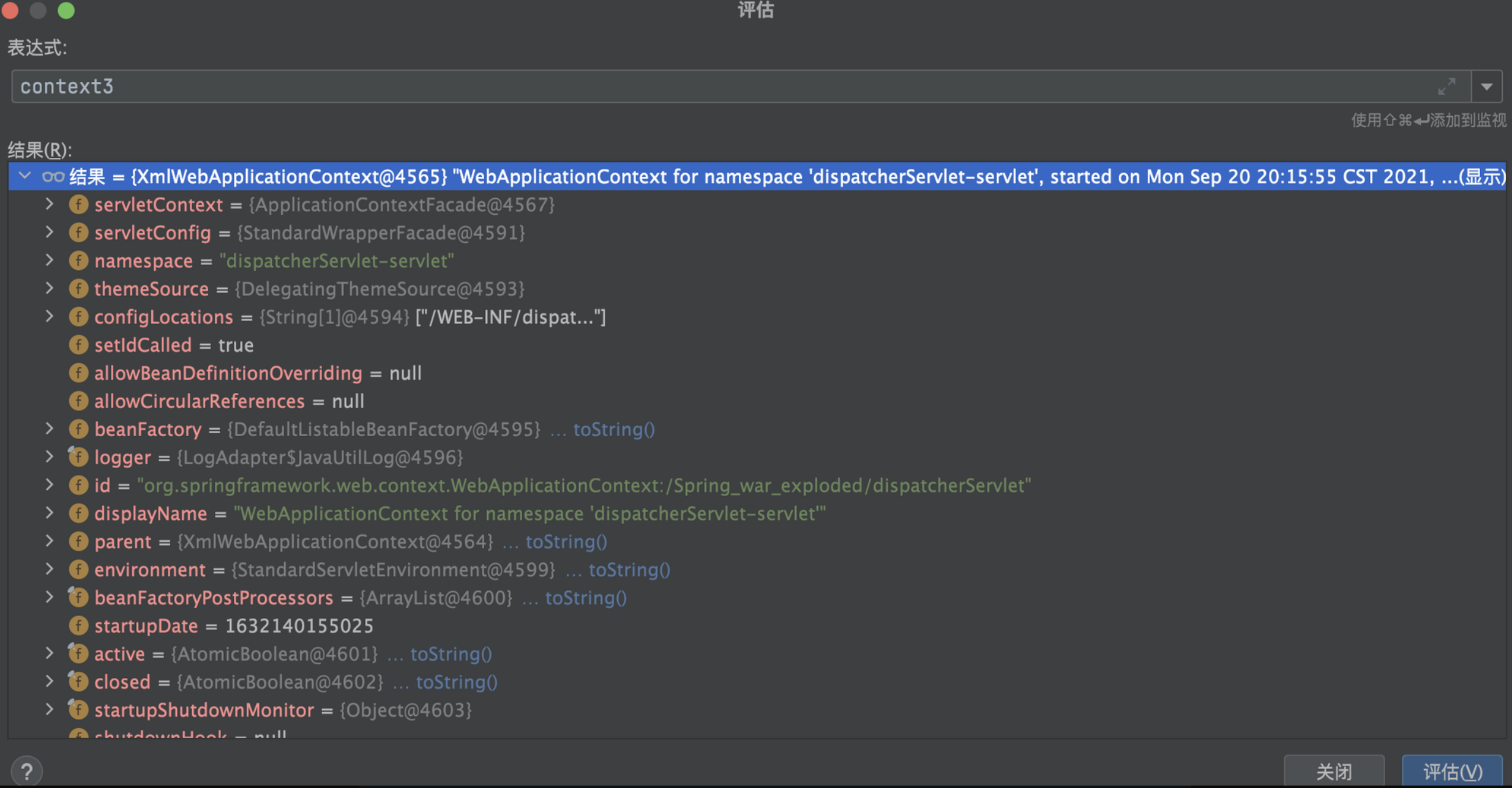
Task: Click the help question mark icon
Action: 26,771
